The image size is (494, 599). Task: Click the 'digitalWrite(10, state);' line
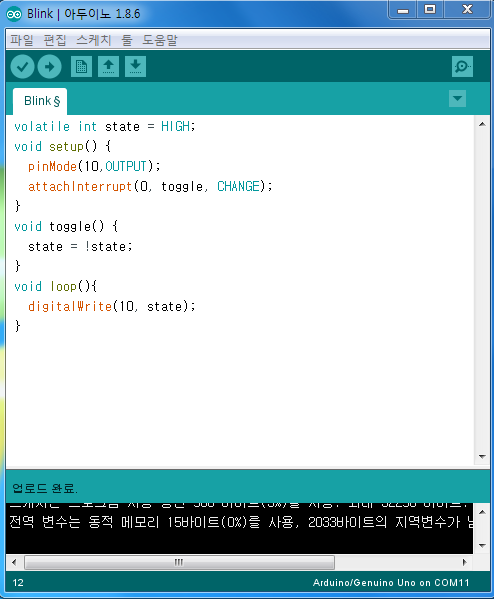(112, 306)
